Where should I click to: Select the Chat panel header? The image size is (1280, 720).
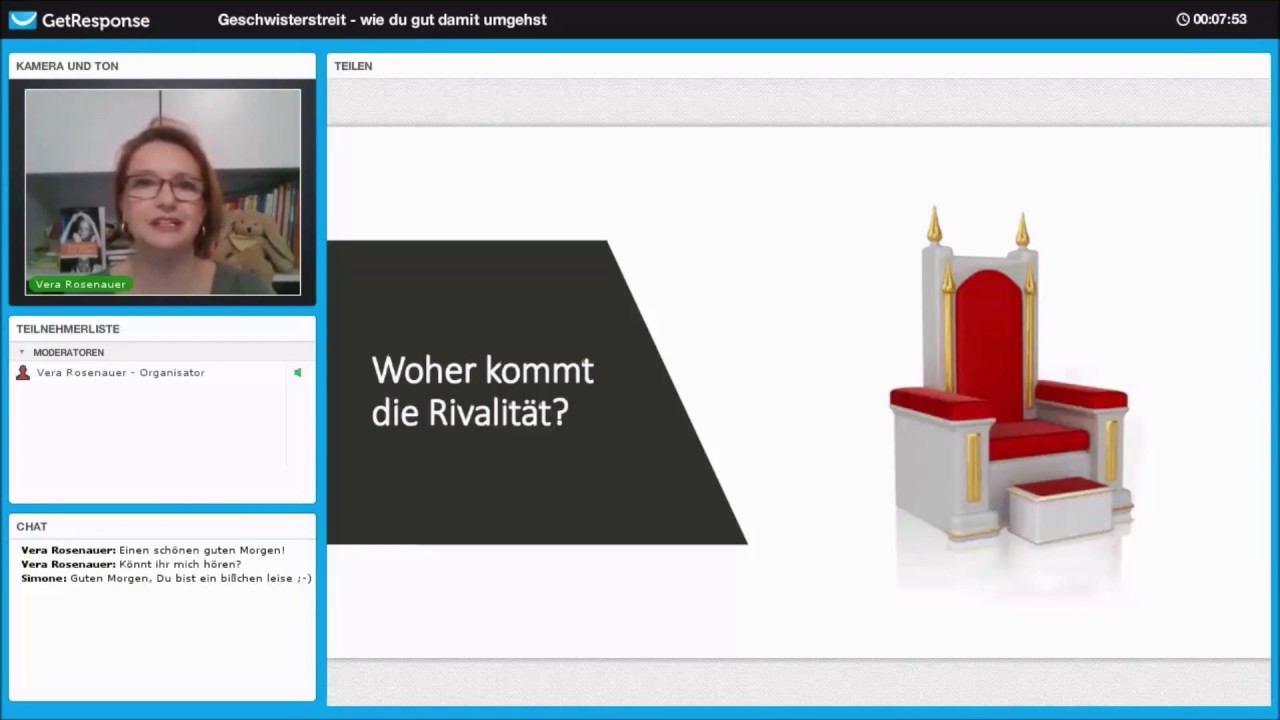pos(162,527)
